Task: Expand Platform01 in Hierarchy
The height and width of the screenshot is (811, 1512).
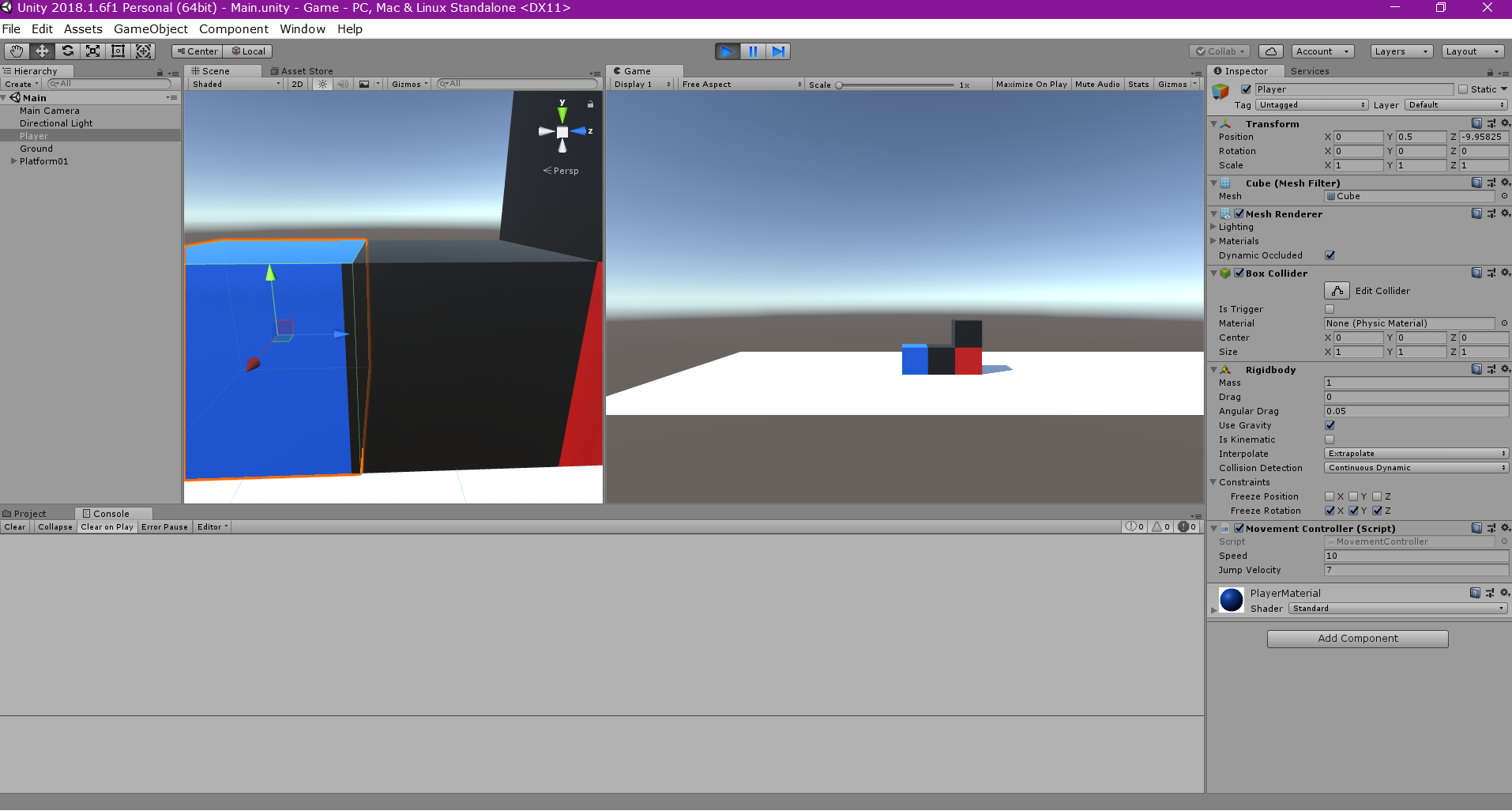Action: tap(13, 161)
